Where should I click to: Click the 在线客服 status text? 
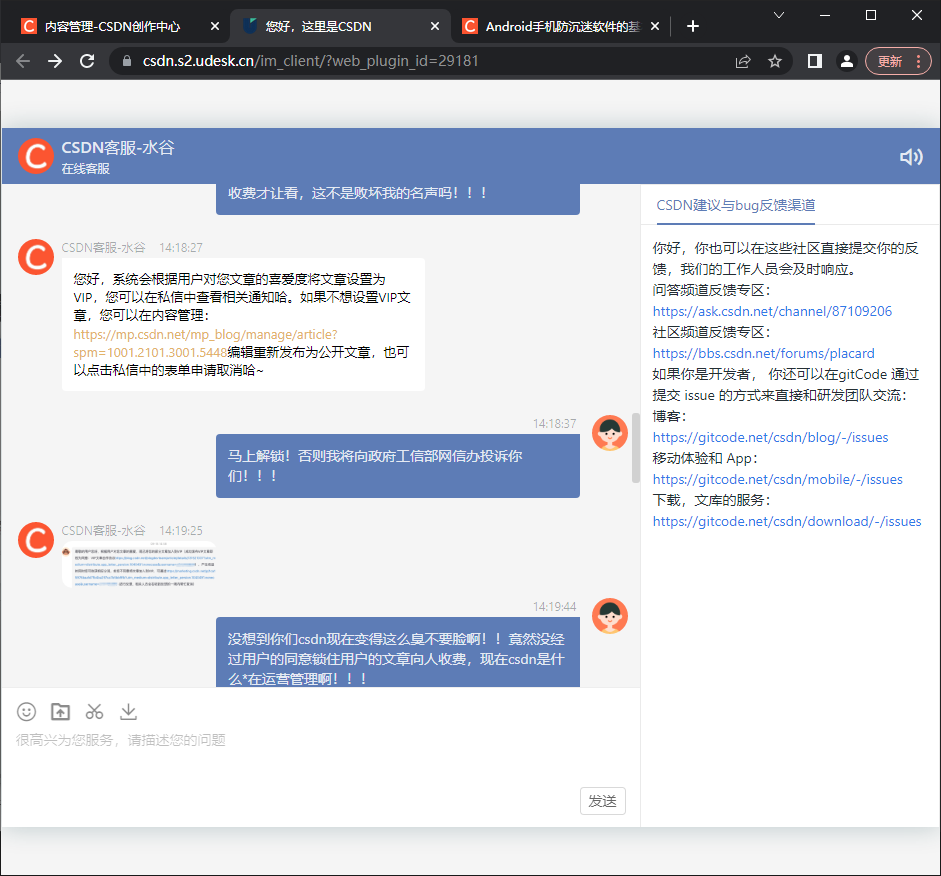pyautogui.click(x=85, y=169)
